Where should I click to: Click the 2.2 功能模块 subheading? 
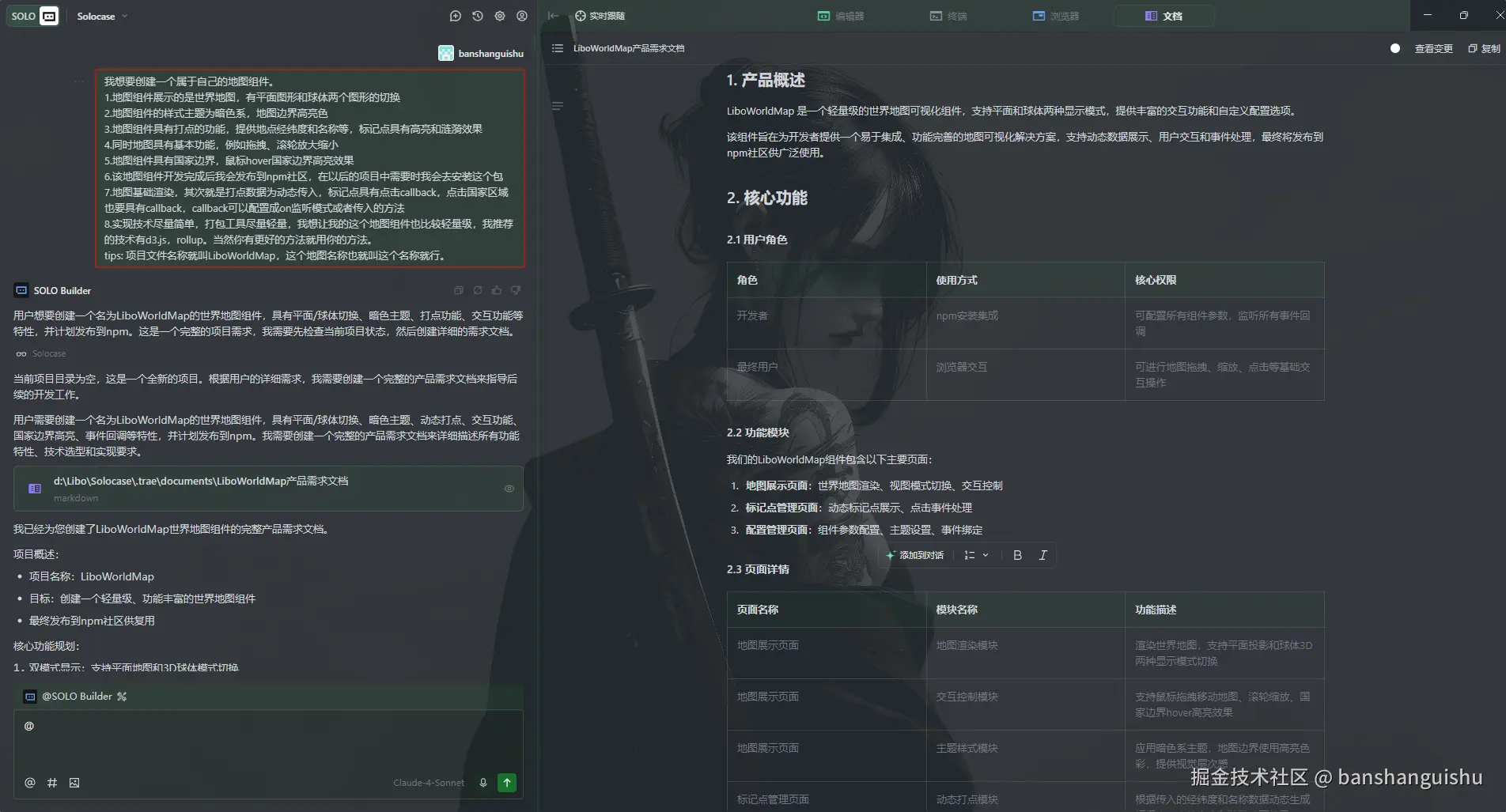(x=758, y=432)
